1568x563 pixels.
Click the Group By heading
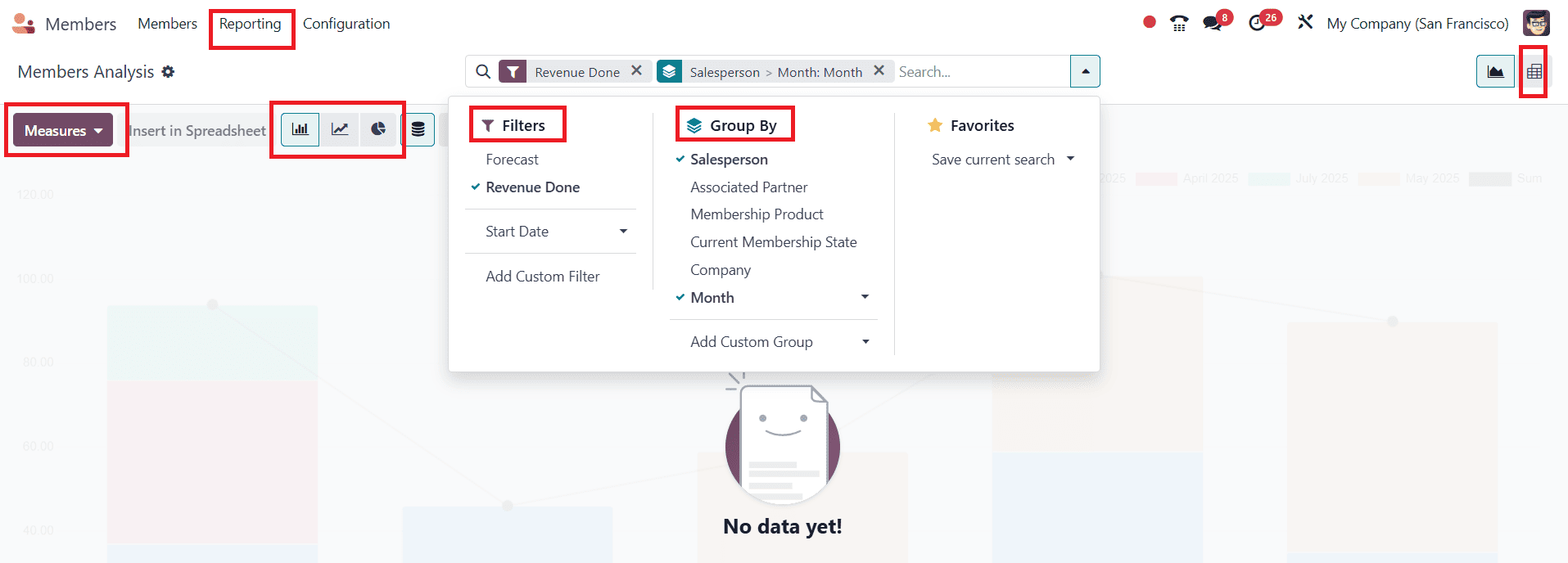click(x=743, y=125)
